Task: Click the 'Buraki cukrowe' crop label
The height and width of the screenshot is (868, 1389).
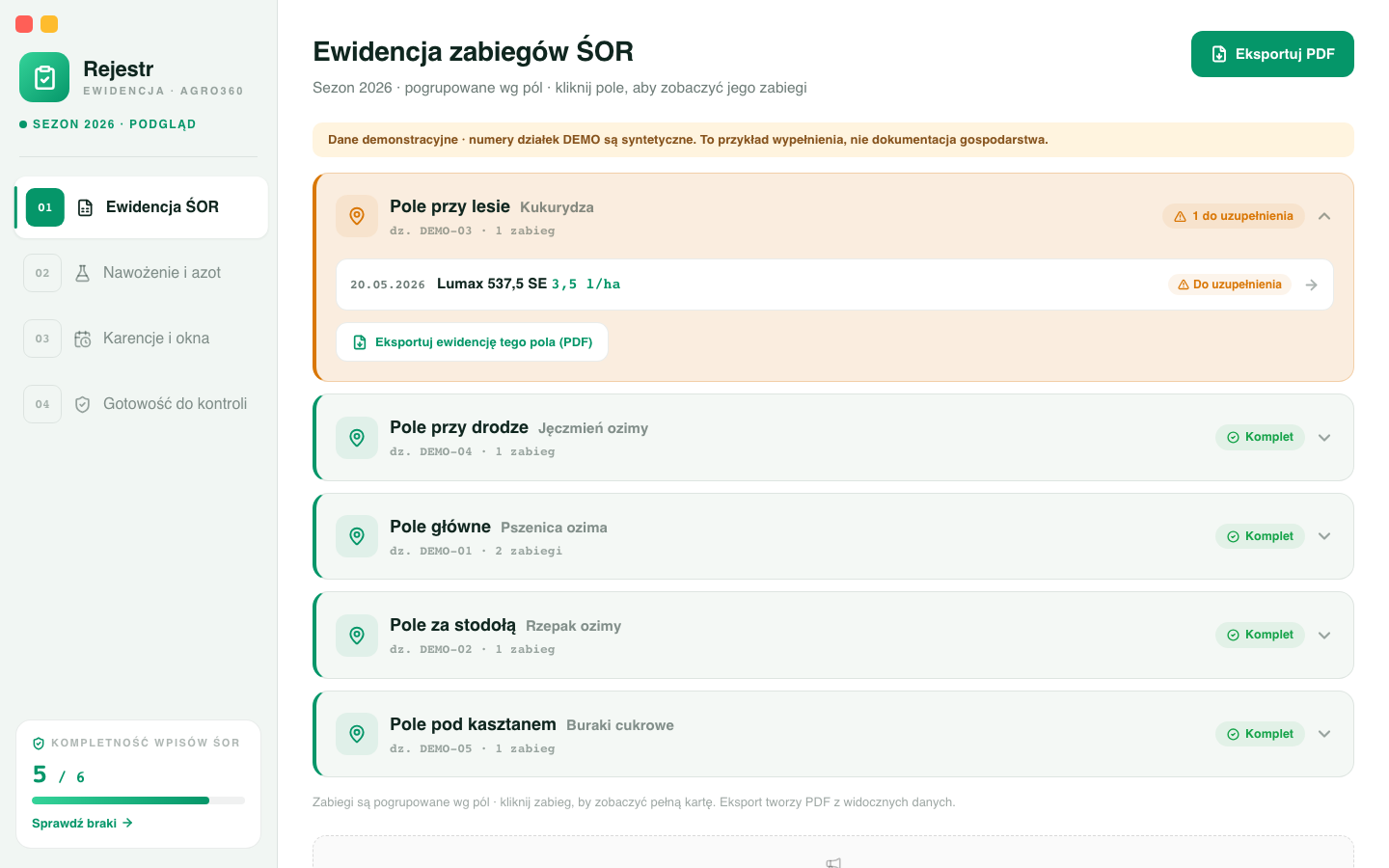Action: (620, 725)
